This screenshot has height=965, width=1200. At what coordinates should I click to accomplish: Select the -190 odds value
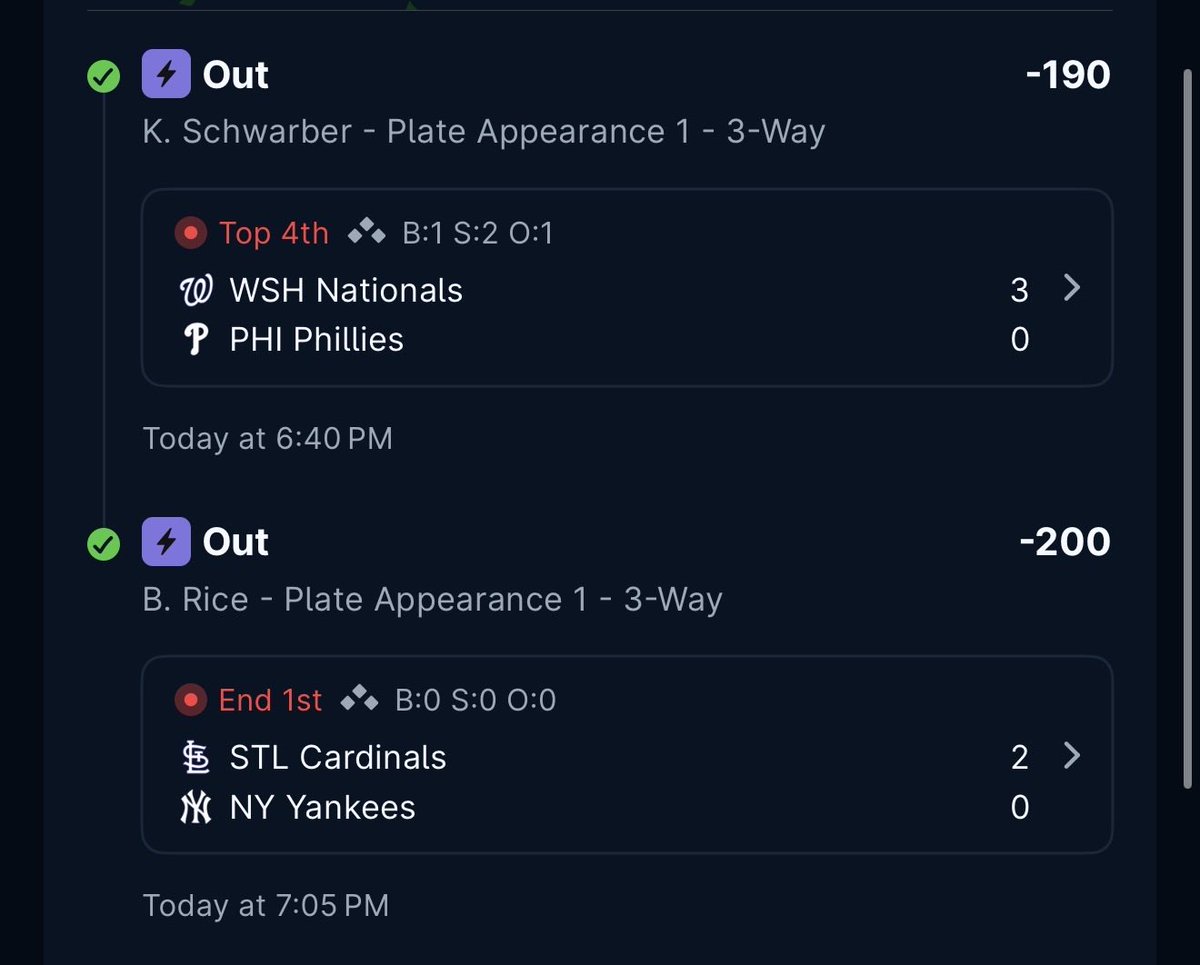pos(1068,75)
